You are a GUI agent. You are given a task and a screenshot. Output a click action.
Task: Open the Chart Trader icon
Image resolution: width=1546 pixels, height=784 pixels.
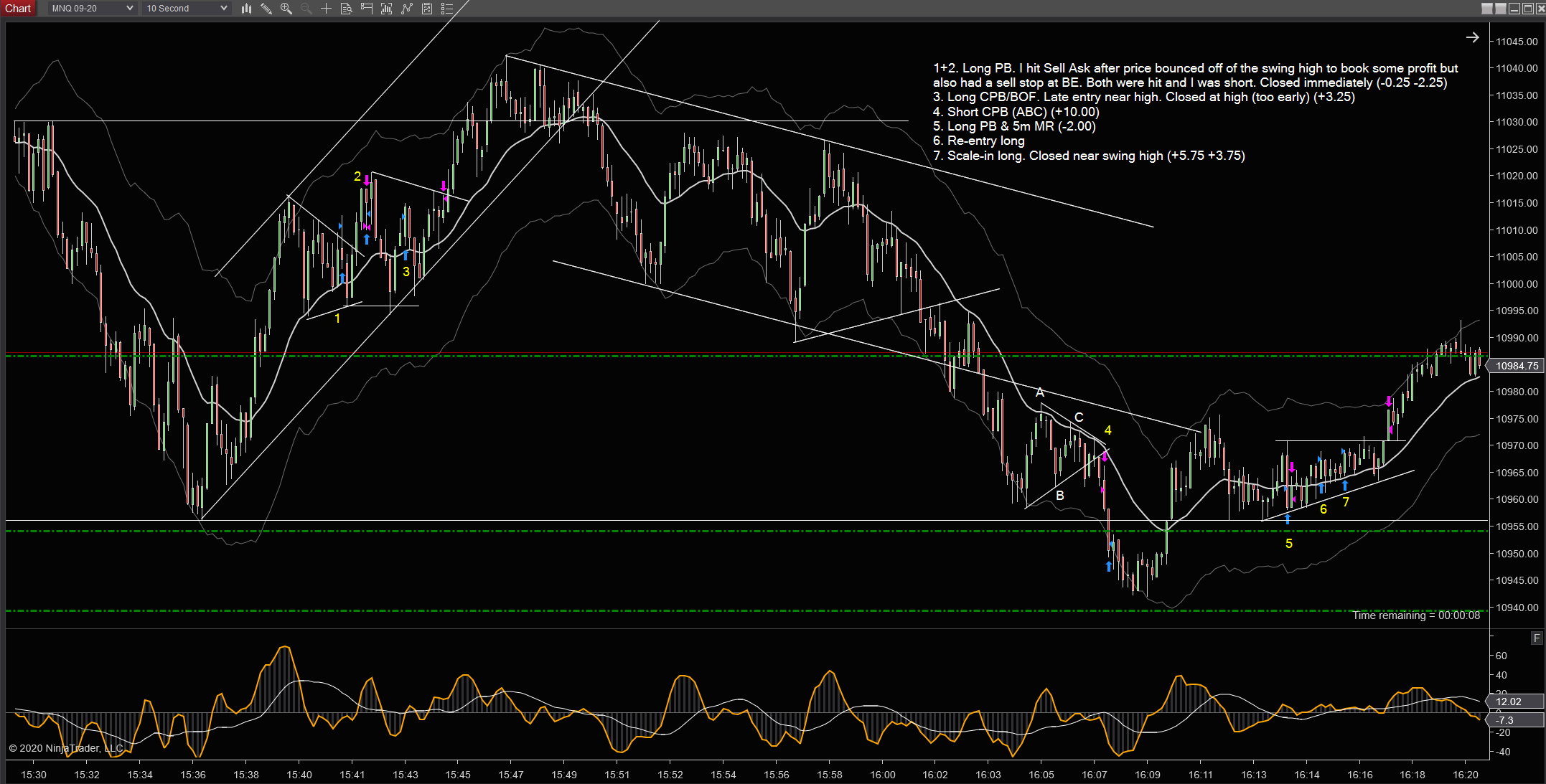367,9
